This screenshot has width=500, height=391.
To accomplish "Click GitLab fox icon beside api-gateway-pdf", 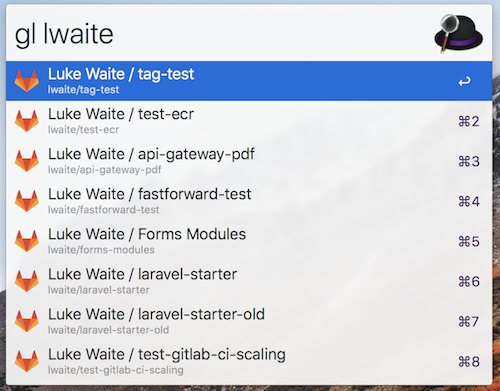I will (27, 161).
